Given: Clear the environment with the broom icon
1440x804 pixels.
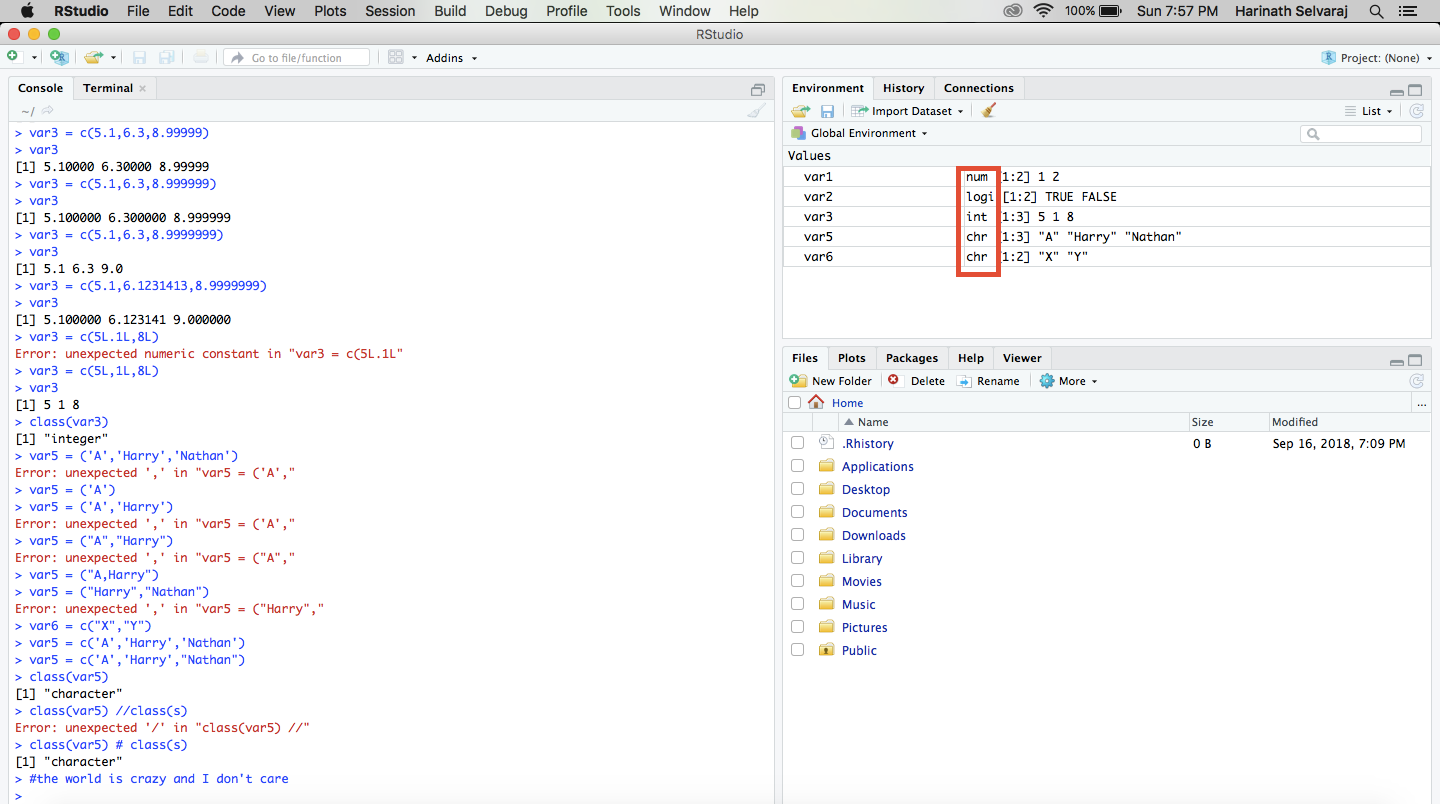Looking at the screenshot, I should (x=990, y=110).
